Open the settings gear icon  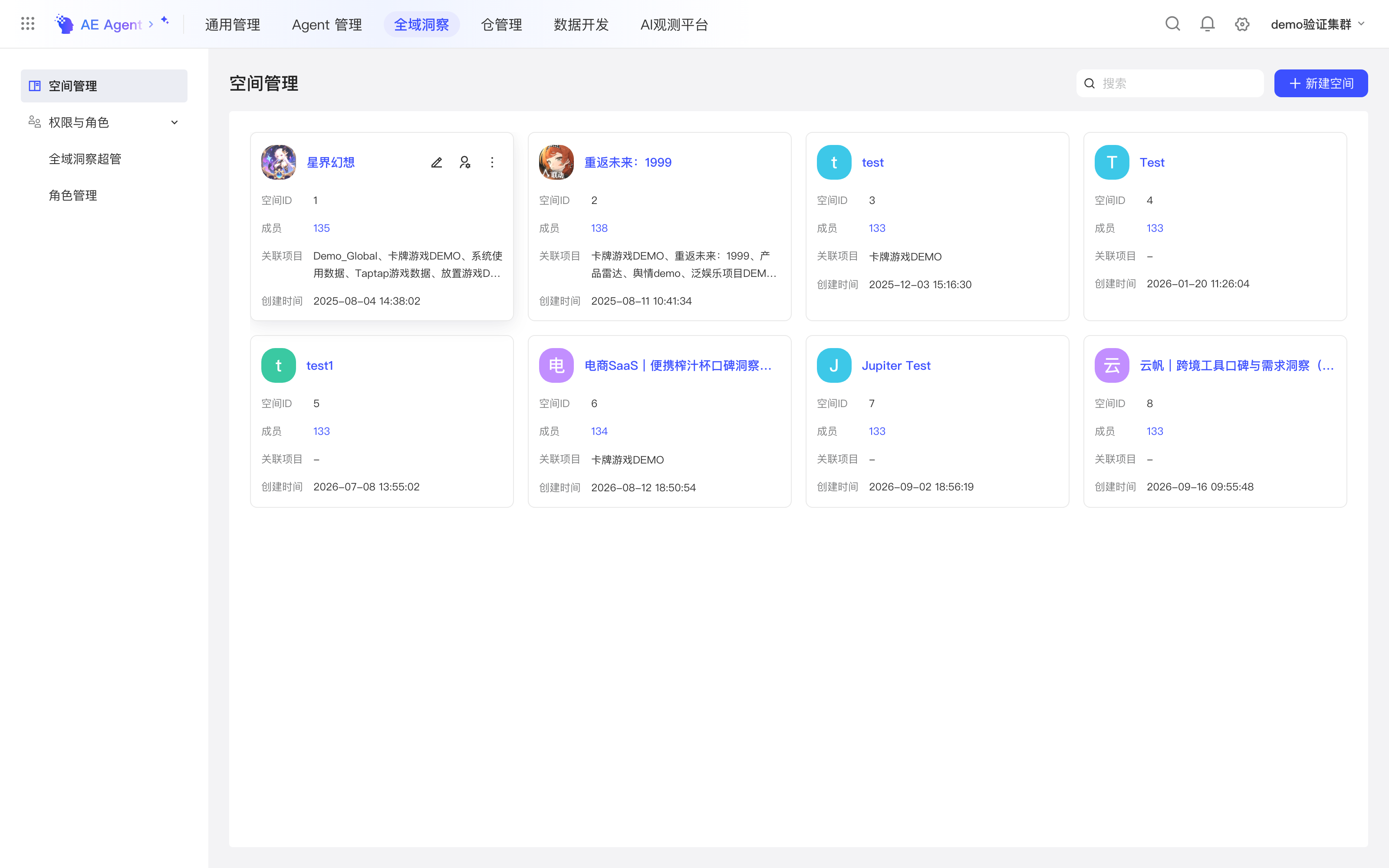click(x=1242, y=24)
